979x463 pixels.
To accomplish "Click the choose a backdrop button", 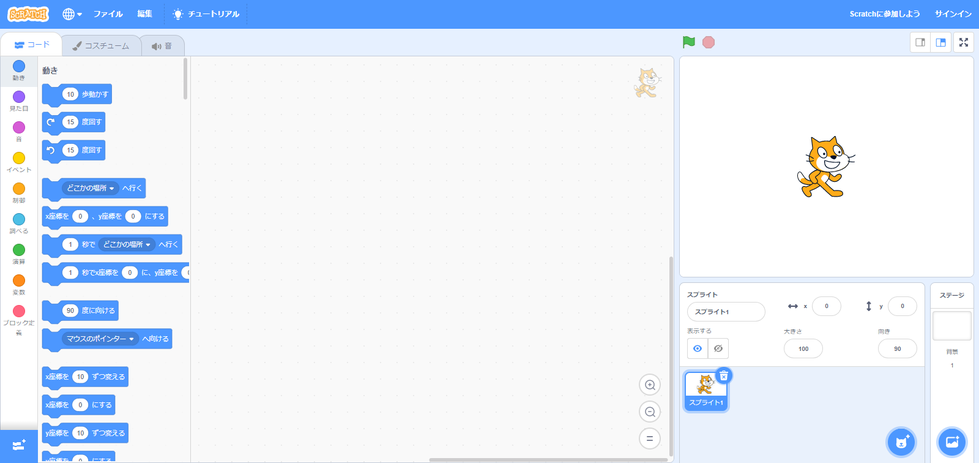I will pyautogui.click(x=952, y=442).
